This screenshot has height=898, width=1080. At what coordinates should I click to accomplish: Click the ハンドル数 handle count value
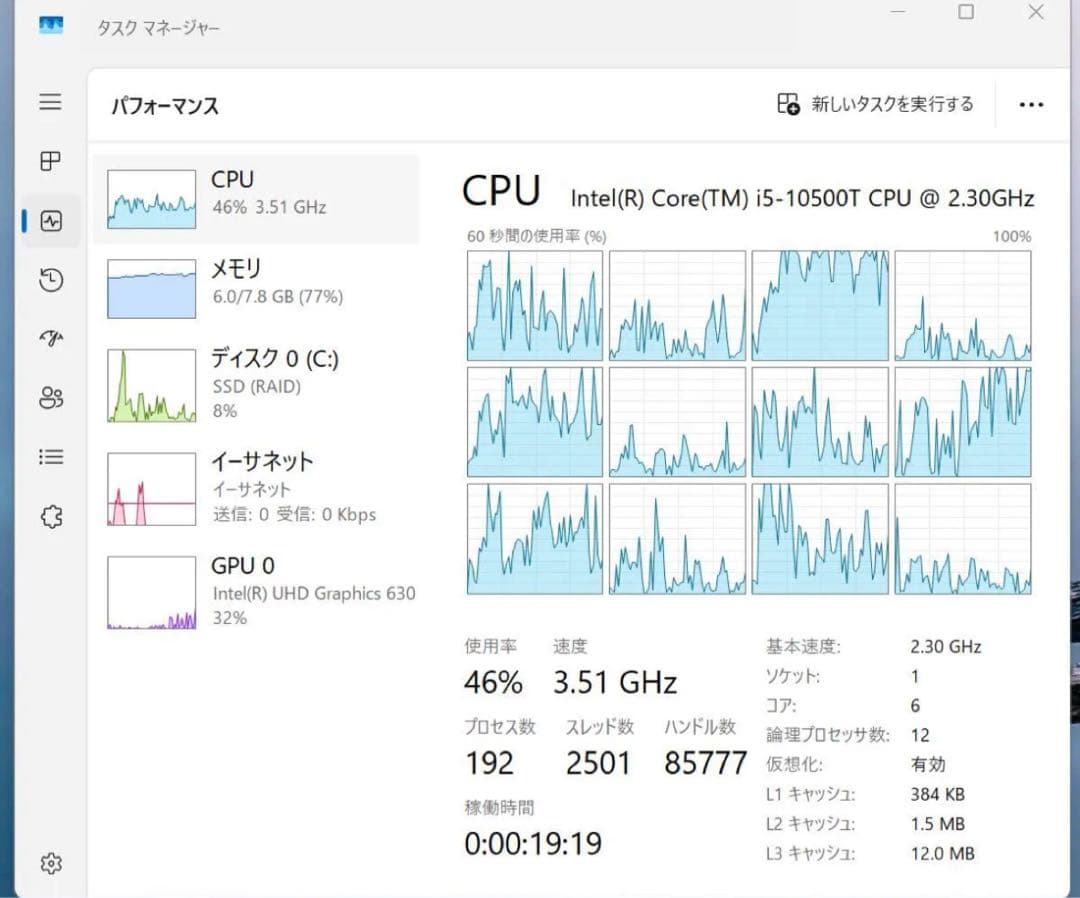tap(705, 763)
